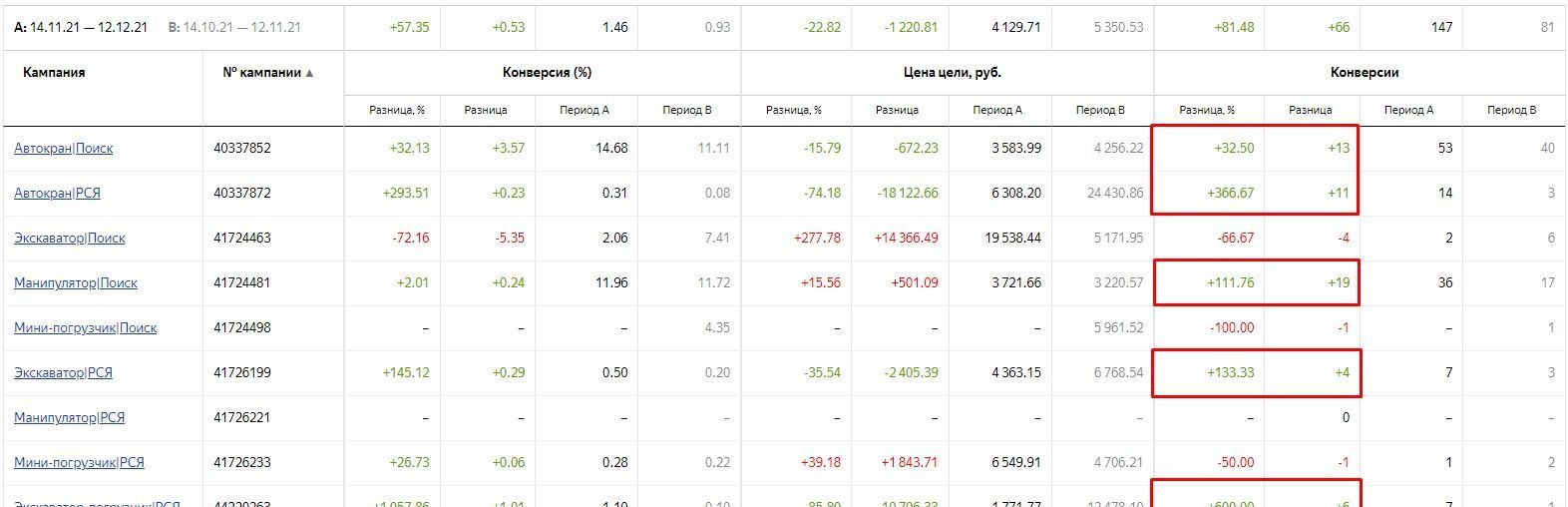The width and height of the screenshot is (1568, 507).
Task: Open the Автокран|Поиск campaign link
Action: point(64,148)
